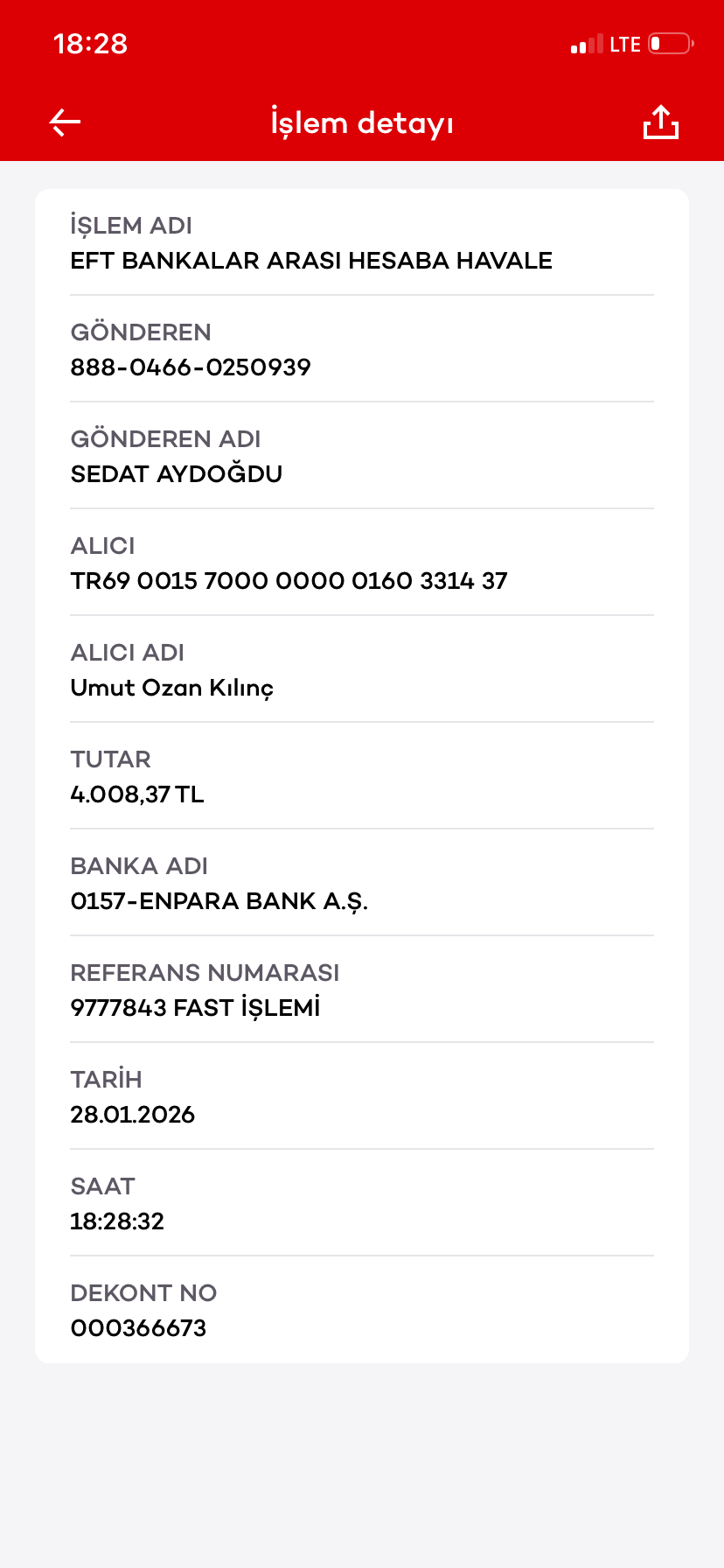Tap sender account 888-0466-0250939
Screen dimensions: 724x1568
(x=191, y=367)
